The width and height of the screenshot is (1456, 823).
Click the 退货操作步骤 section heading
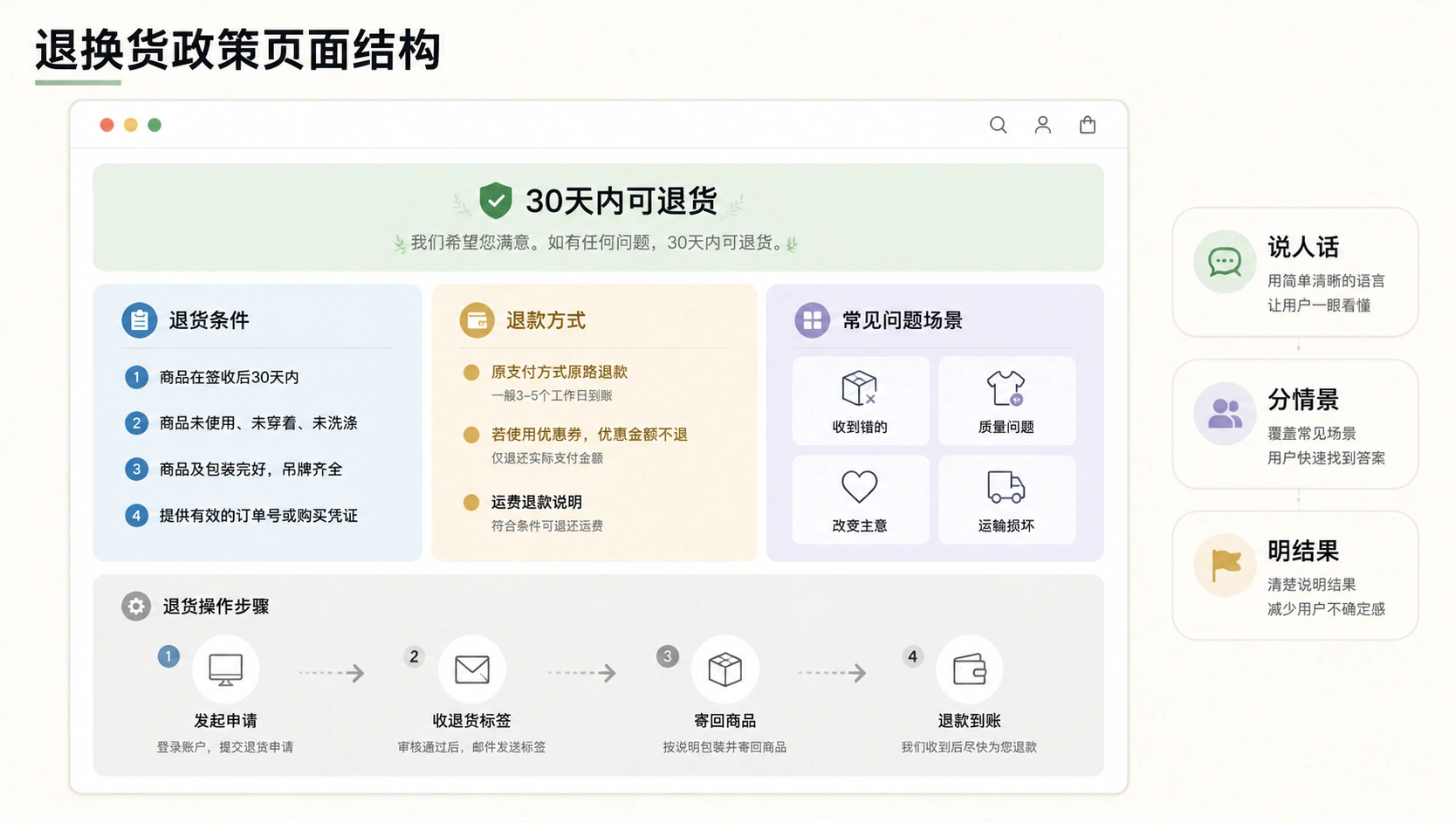(216, 607)
